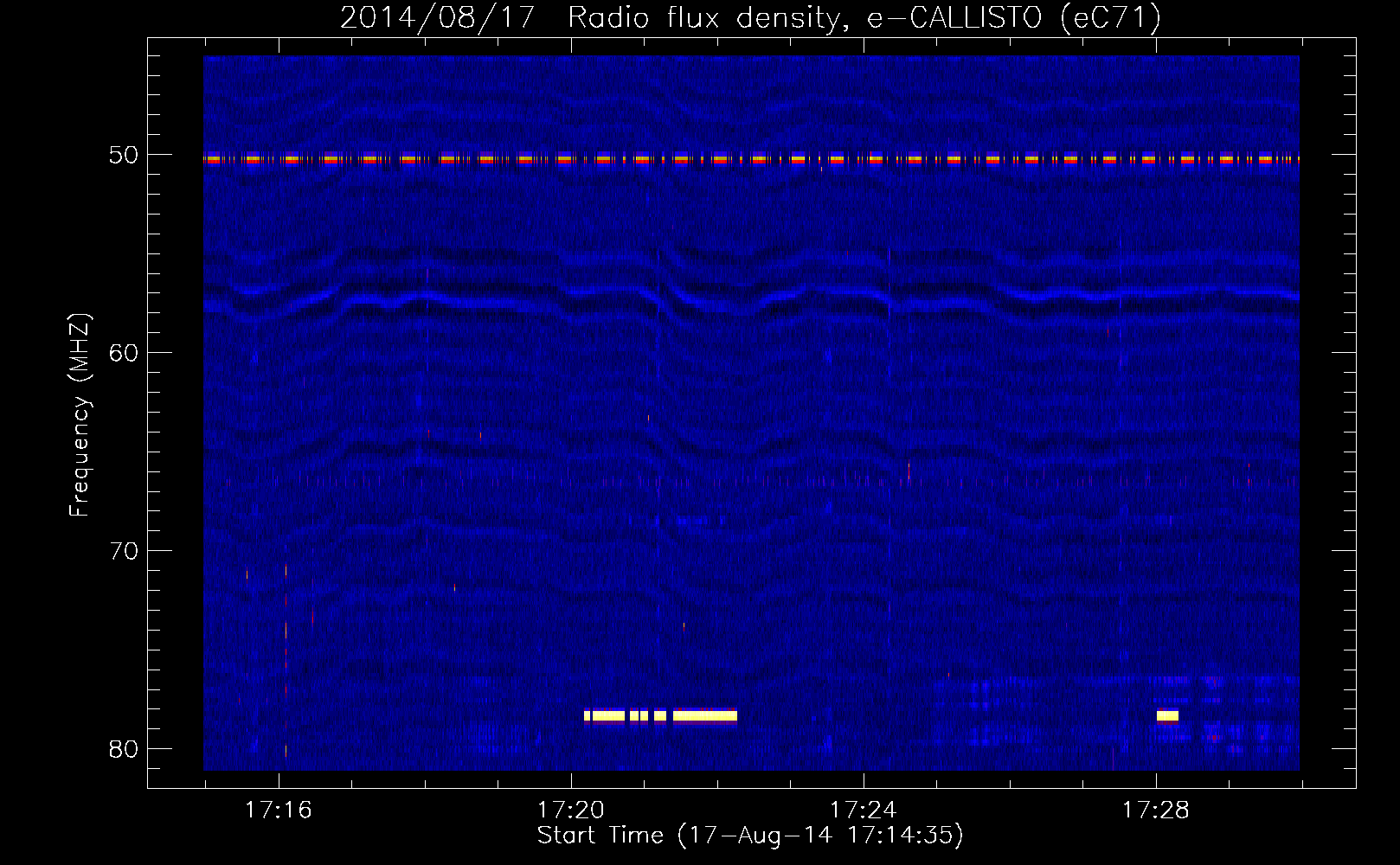Image resolution: width=1400 pixels, height=865 pixels.
Task: Select the 17:16 time tick label
Action: click(279, 811)
